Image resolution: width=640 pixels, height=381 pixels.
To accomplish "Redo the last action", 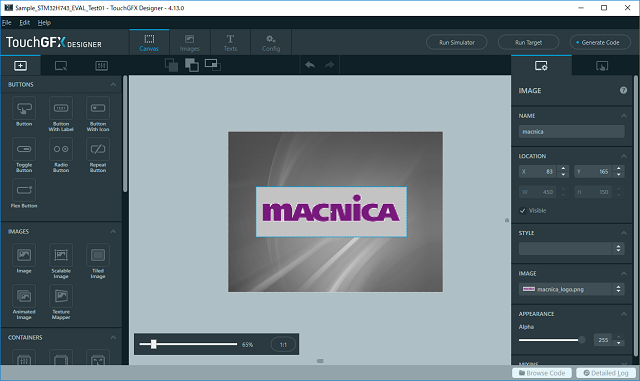I will 329,65.
